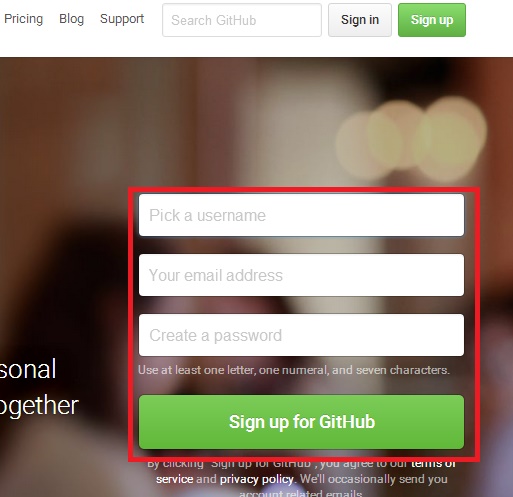This screenshot has width=513, height=497.
Task: Open the terms of service link
Action: tap(433, 464)
